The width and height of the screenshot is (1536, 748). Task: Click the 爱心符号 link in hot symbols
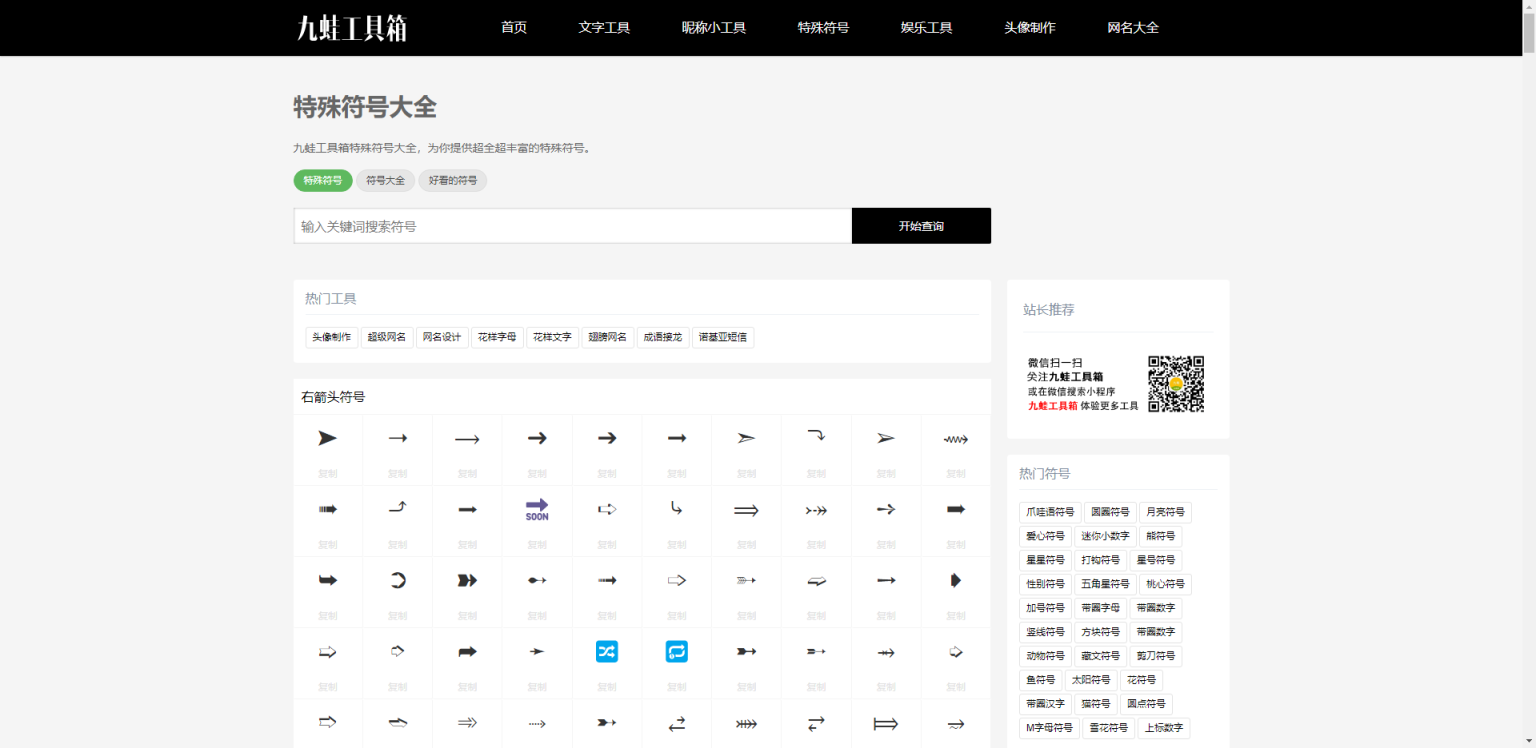point(1044,536)
